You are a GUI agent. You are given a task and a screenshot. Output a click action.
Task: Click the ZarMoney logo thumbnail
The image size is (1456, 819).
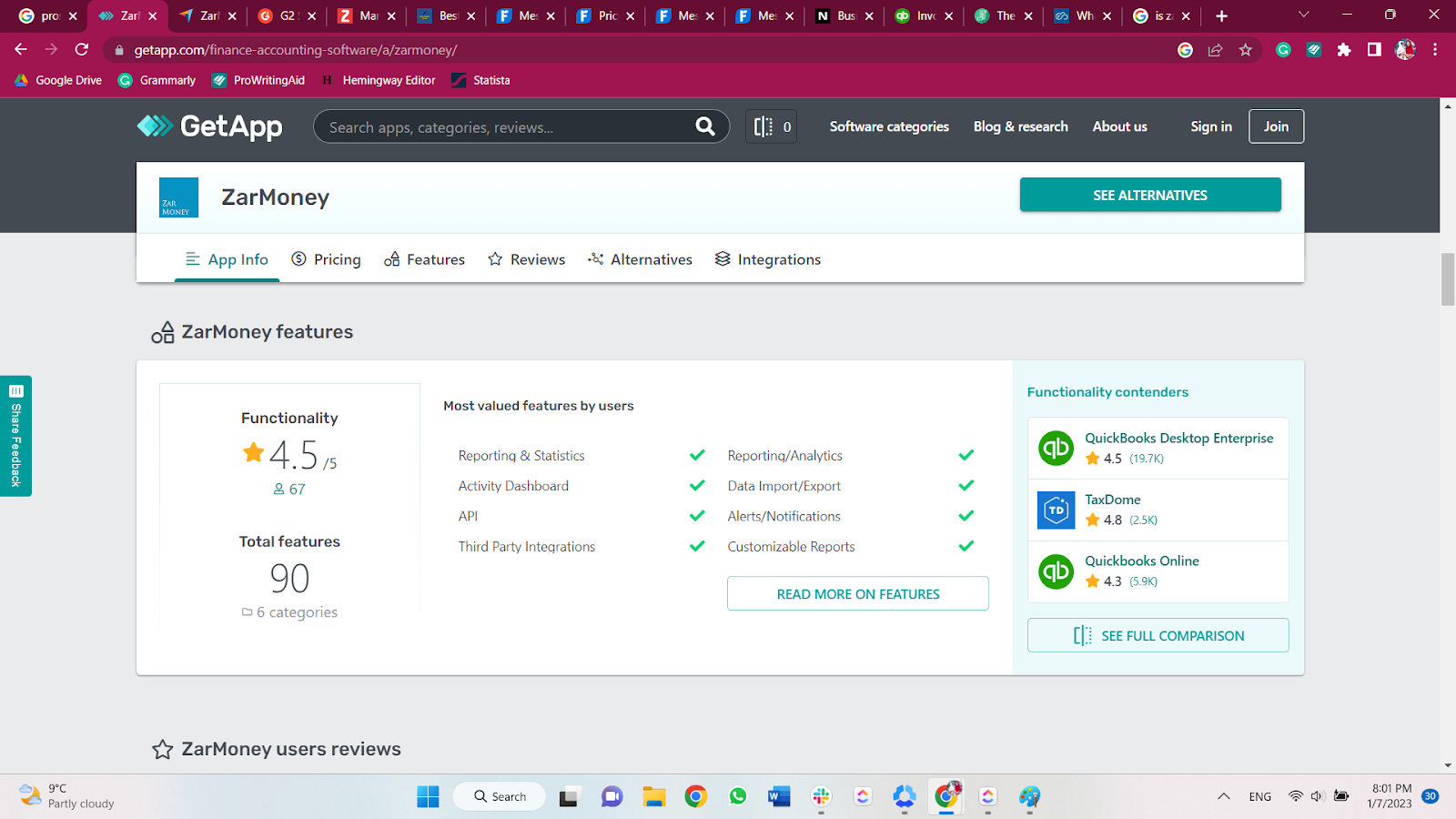pyautogui.click(x=178, y=197)
